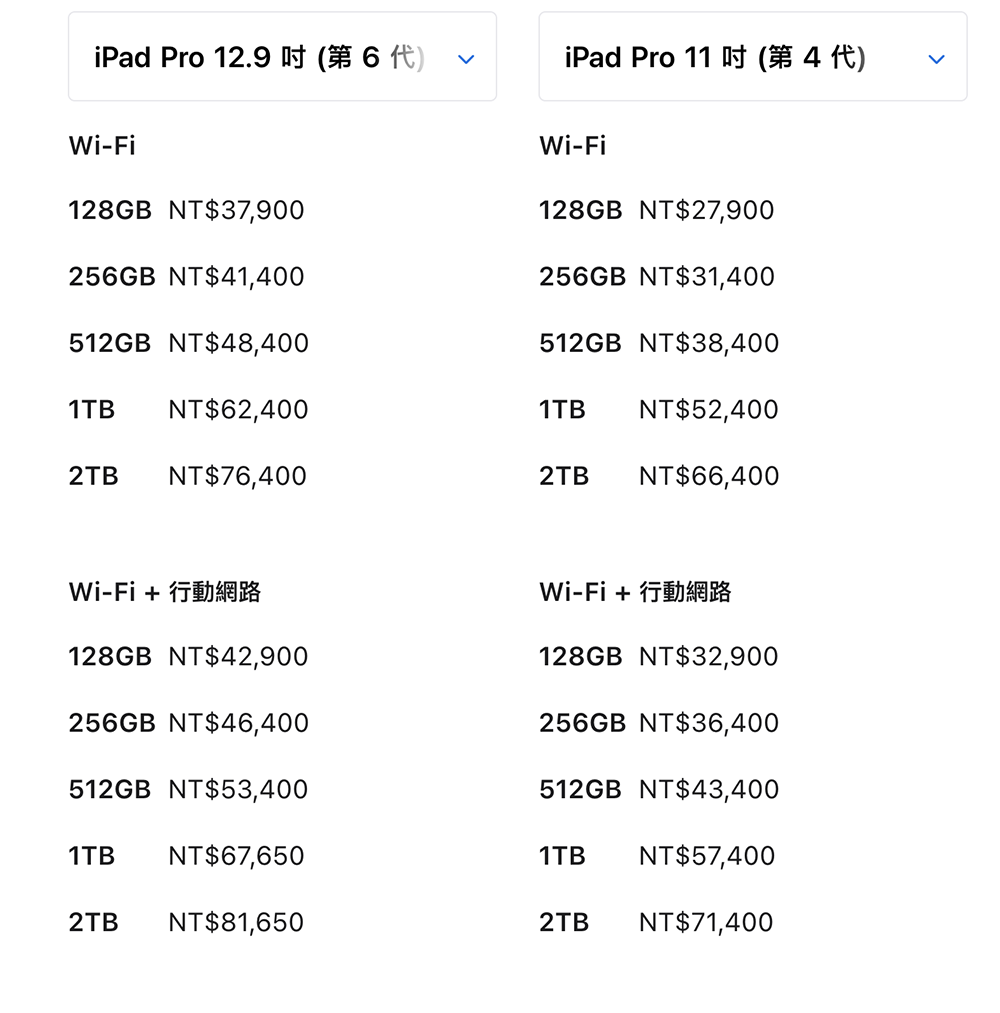Click the NT$37,900 price for 128GB Wi-Fi
The width and height of the screenshot is (1000, 1013).
coord(236,210)
